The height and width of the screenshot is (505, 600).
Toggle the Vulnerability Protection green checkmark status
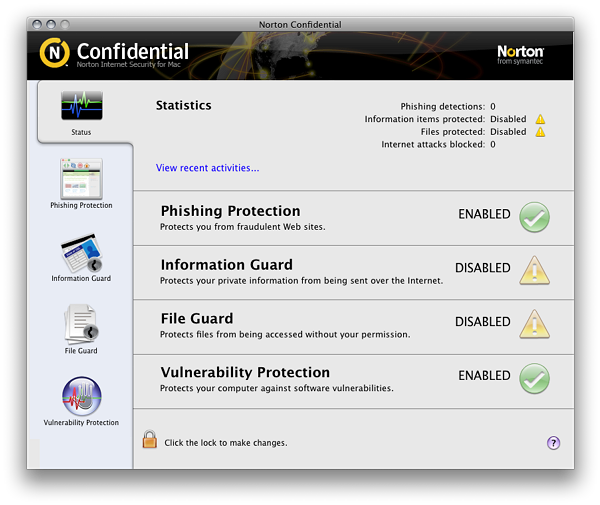click(534, 378)
